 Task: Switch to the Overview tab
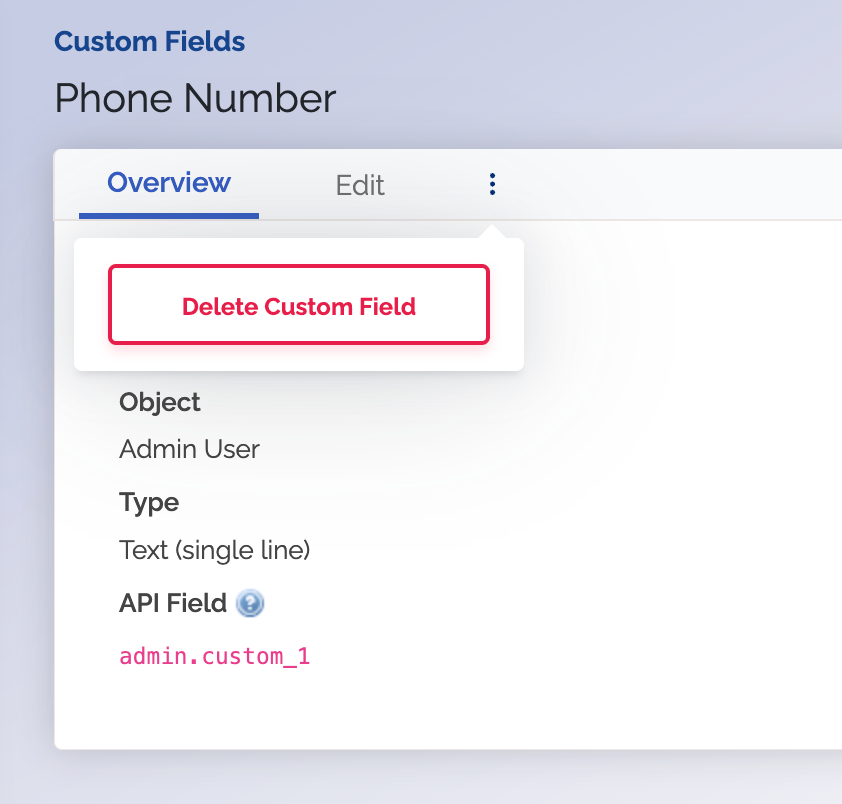click(169, 183)
